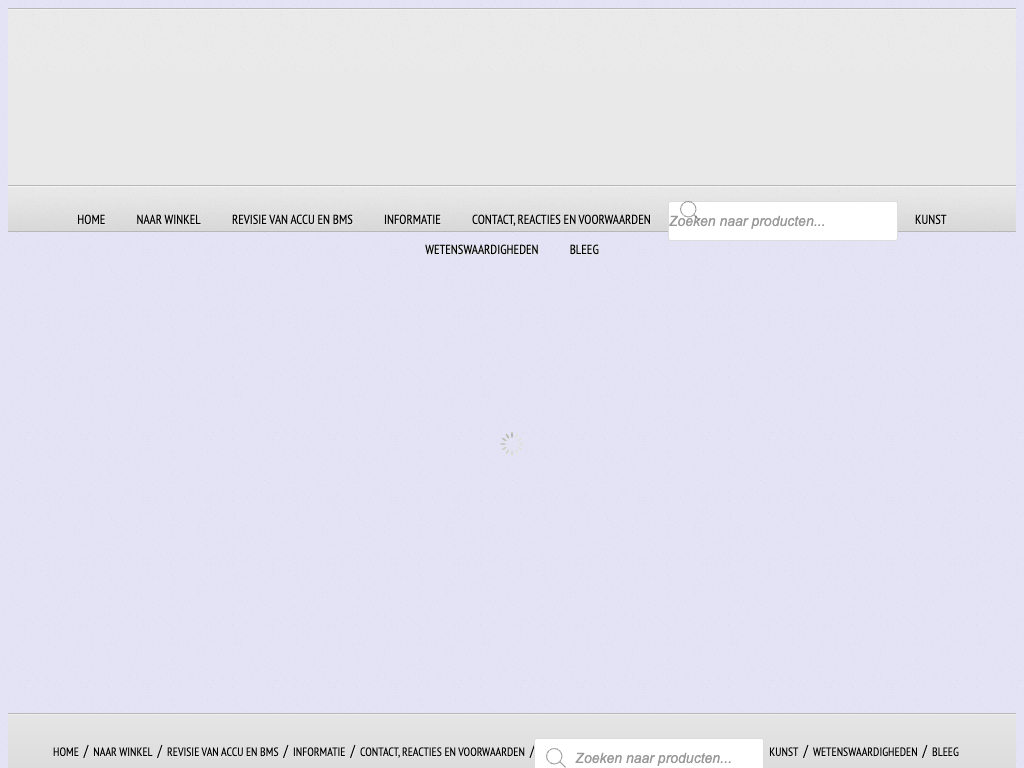Click the footer HOME link
1024x768 pixels.
point(65,752)
